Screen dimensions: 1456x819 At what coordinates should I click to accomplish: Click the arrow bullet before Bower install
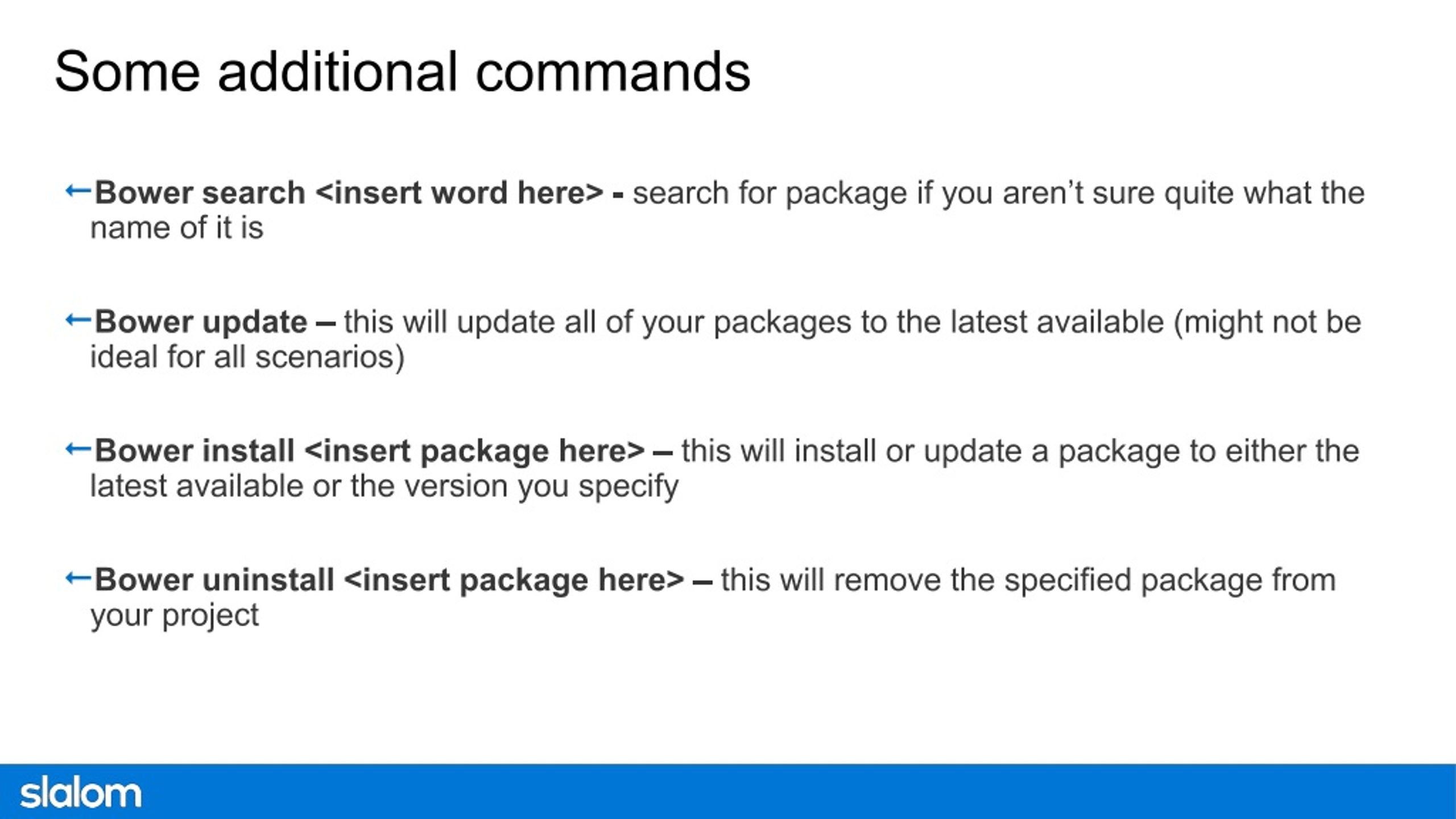(x=78, y=449)
